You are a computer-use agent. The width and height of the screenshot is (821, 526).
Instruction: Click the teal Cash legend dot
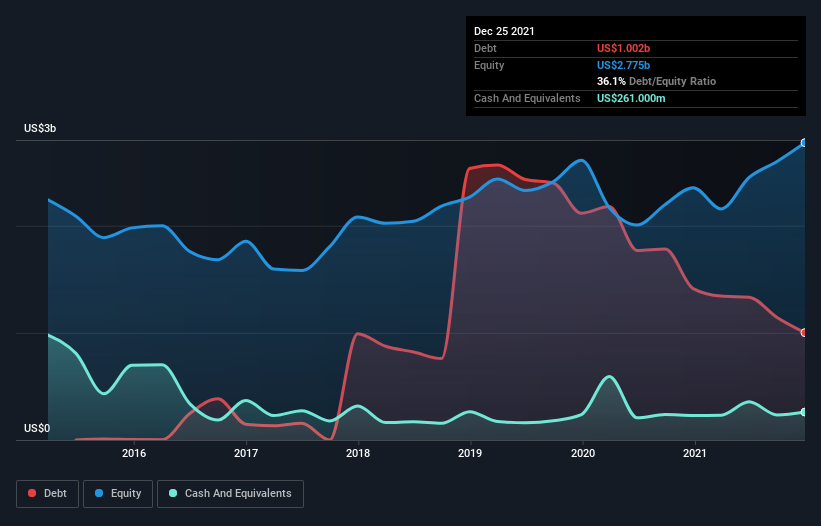[x=173, y=494]
